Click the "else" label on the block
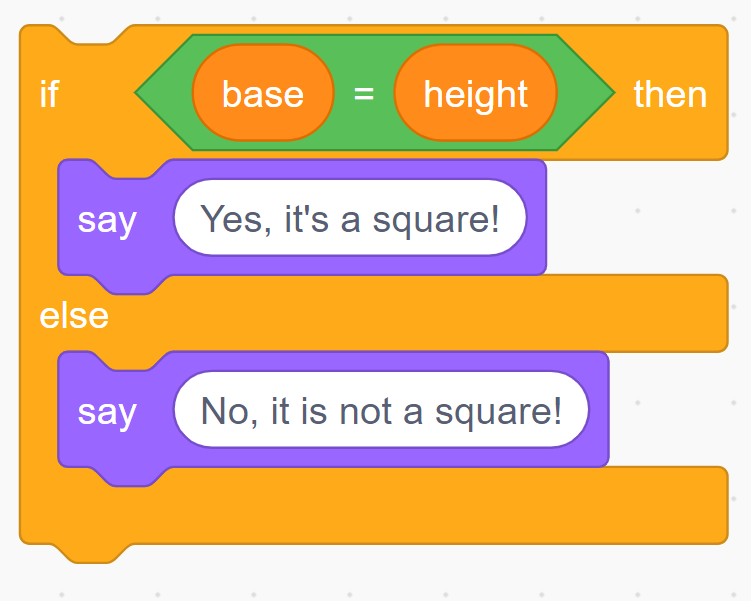The height and width of the screenshot is (601, 751). (x=74, y=316)
